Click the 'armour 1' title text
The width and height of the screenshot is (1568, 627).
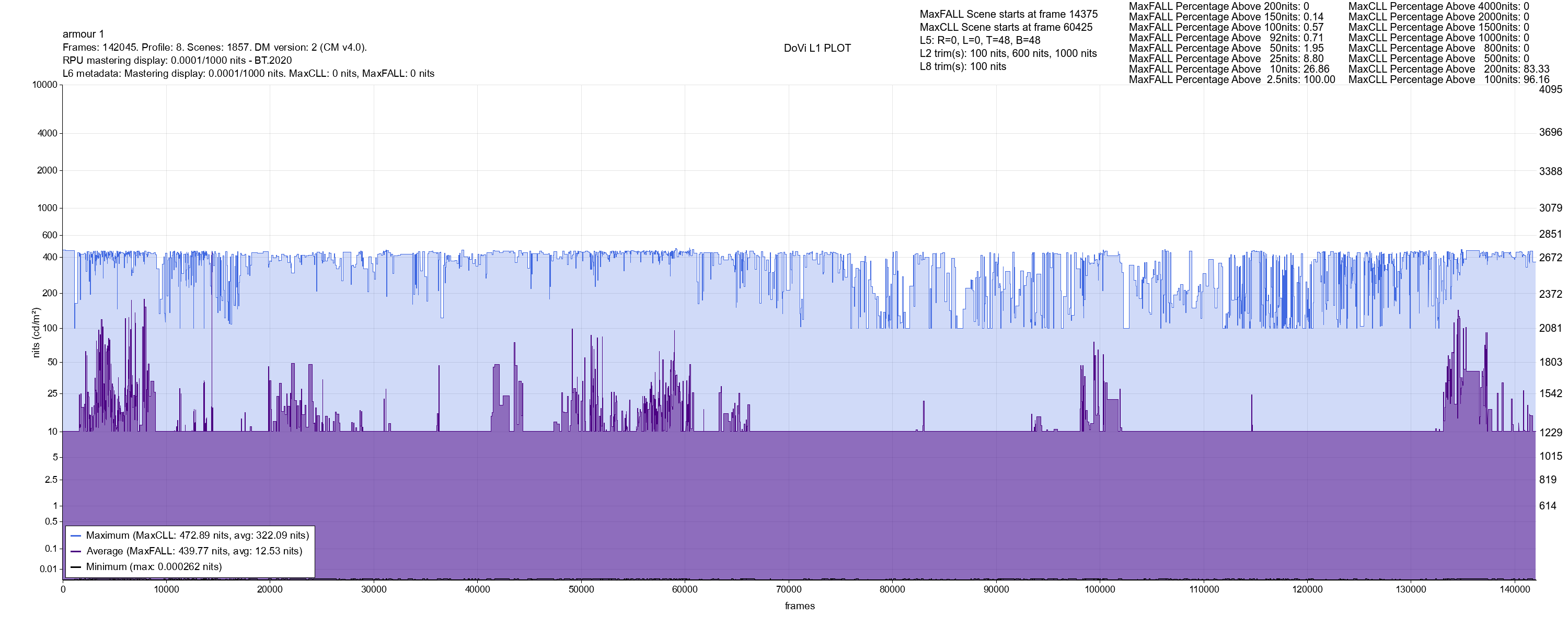(x=84, y=34)
